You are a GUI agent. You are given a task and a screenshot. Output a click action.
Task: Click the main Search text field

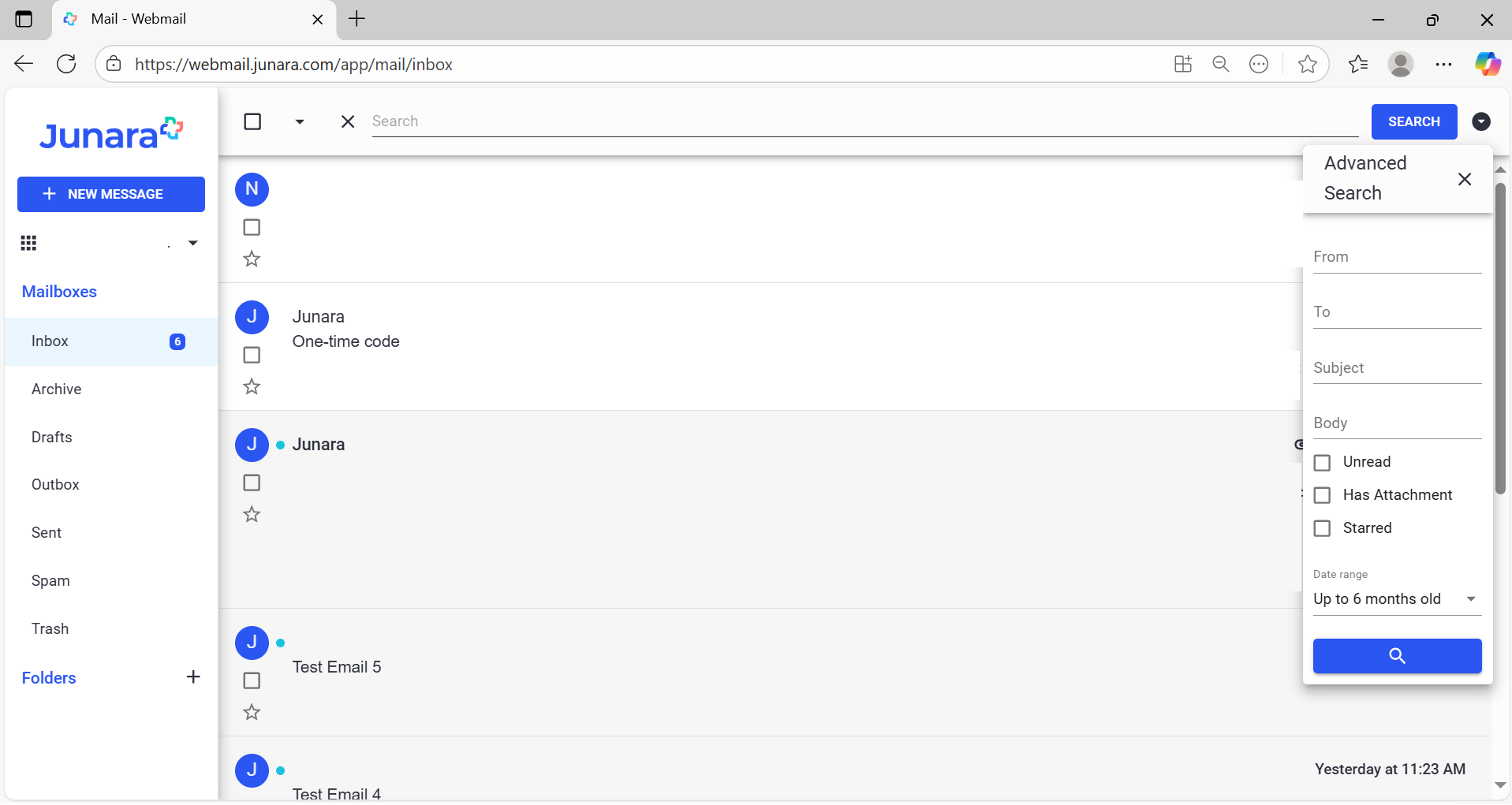[864, 121]
